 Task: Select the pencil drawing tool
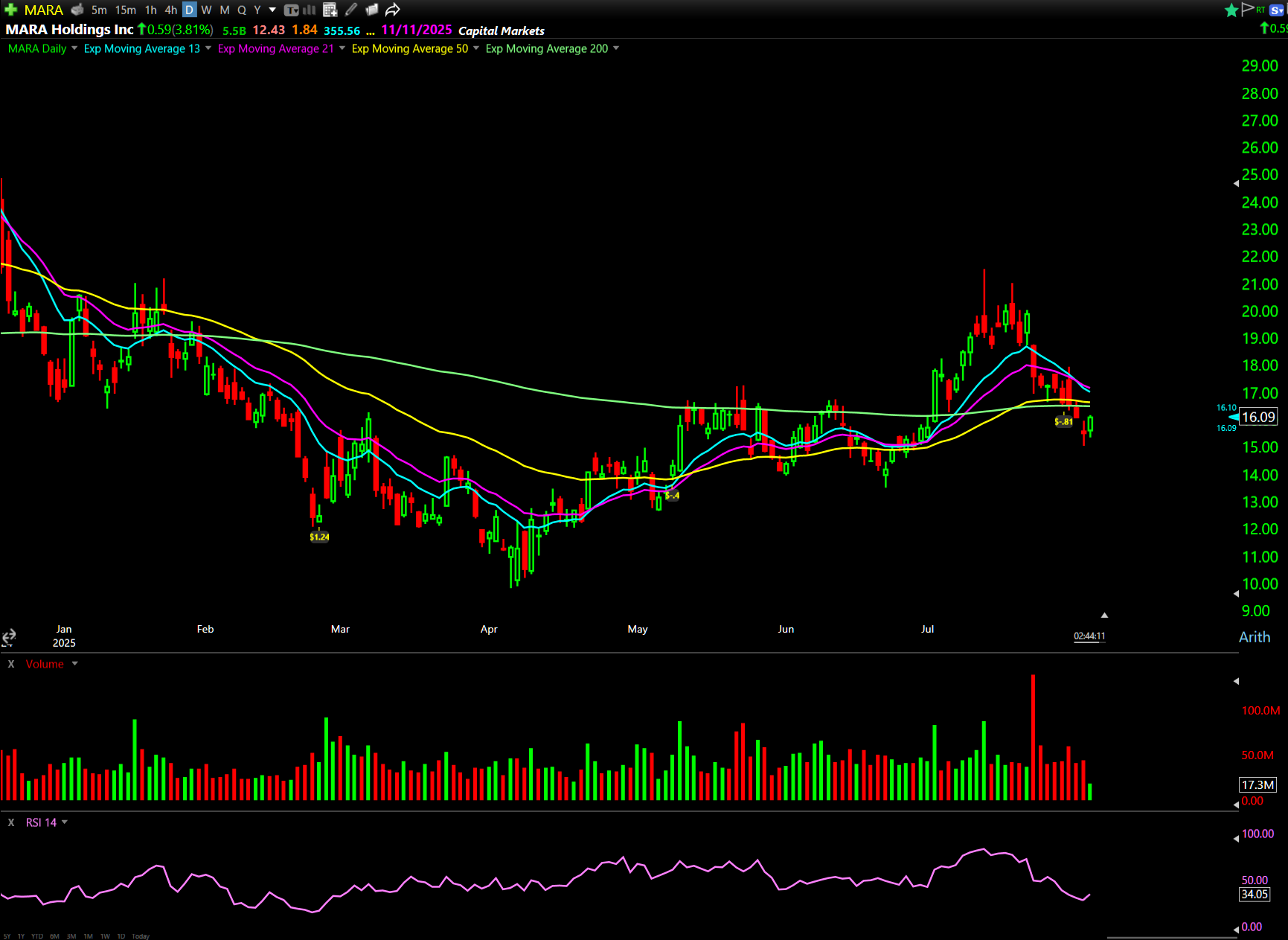pos(351,10)
